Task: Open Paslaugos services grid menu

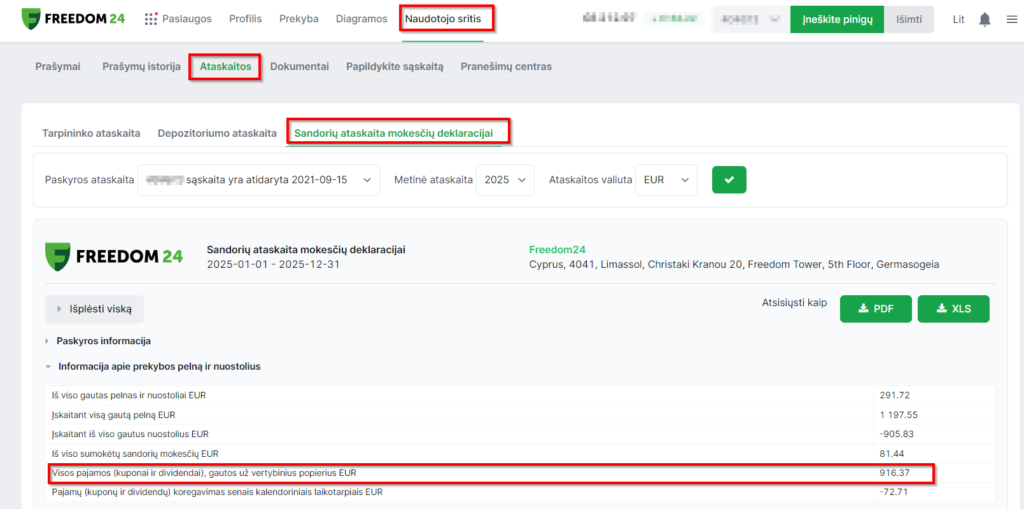Action: click(180, 19)
